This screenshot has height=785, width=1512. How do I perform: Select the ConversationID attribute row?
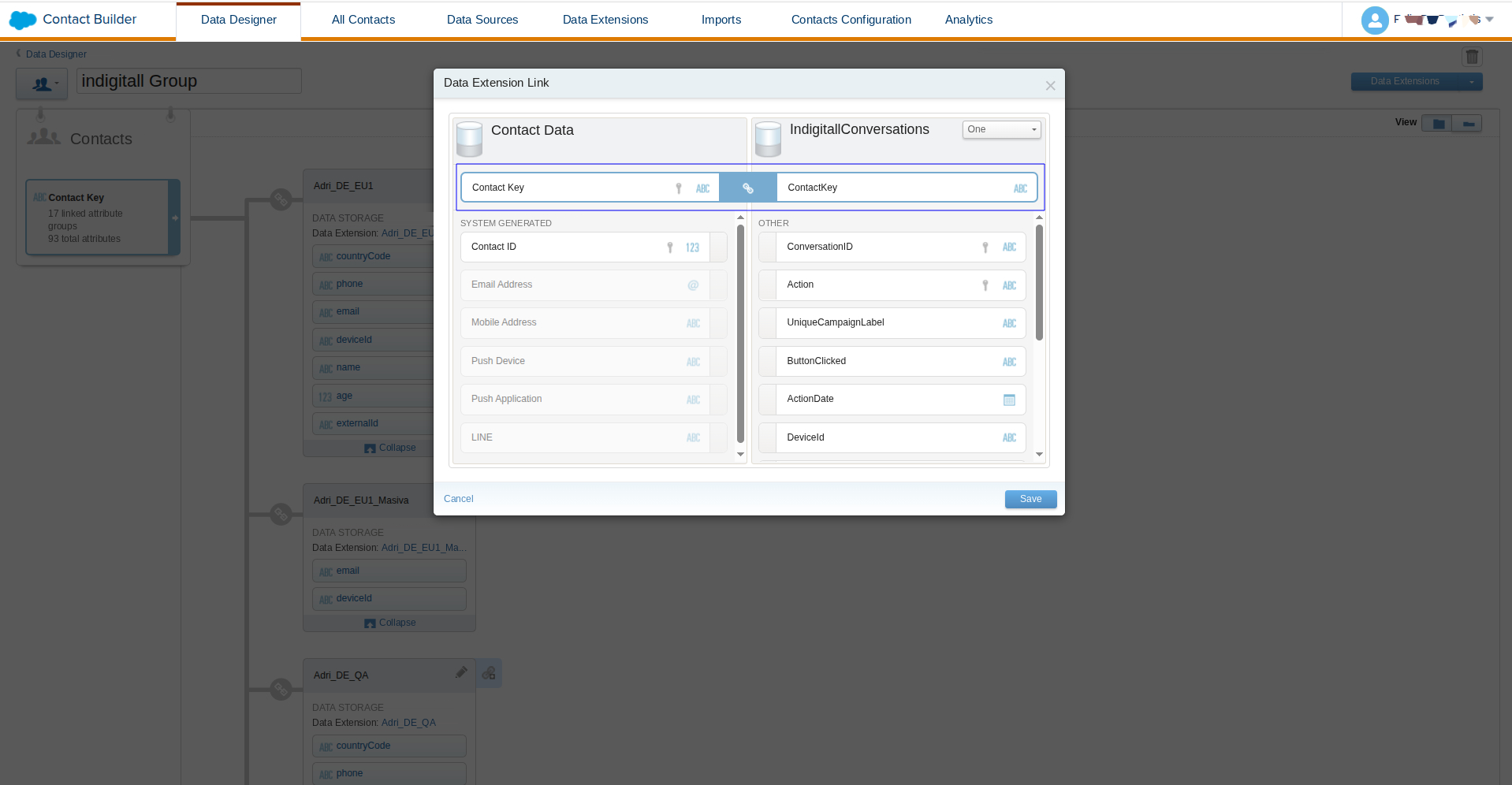[892, 247]
